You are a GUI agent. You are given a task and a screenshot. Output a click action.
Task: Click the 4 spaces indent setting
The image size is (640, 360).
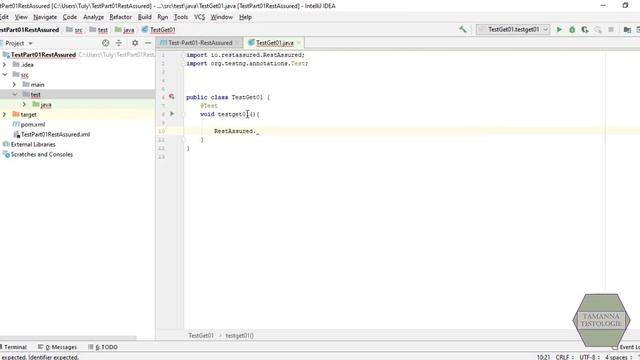tap(619, 357)
